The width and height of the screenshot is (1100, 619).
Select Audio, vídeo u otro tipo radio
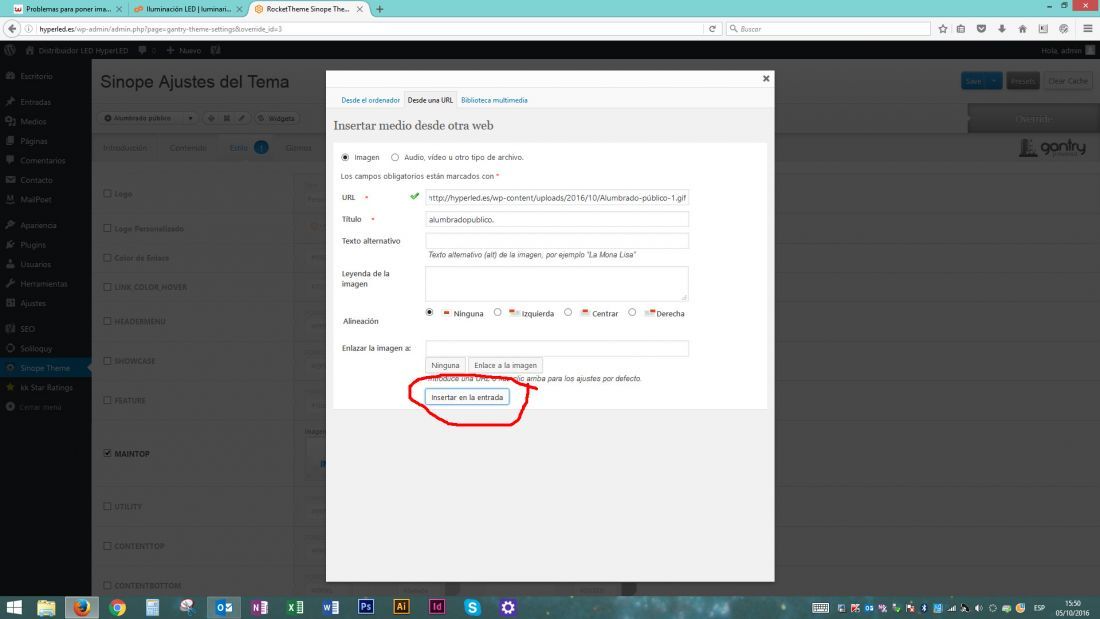tap(395, 157)
